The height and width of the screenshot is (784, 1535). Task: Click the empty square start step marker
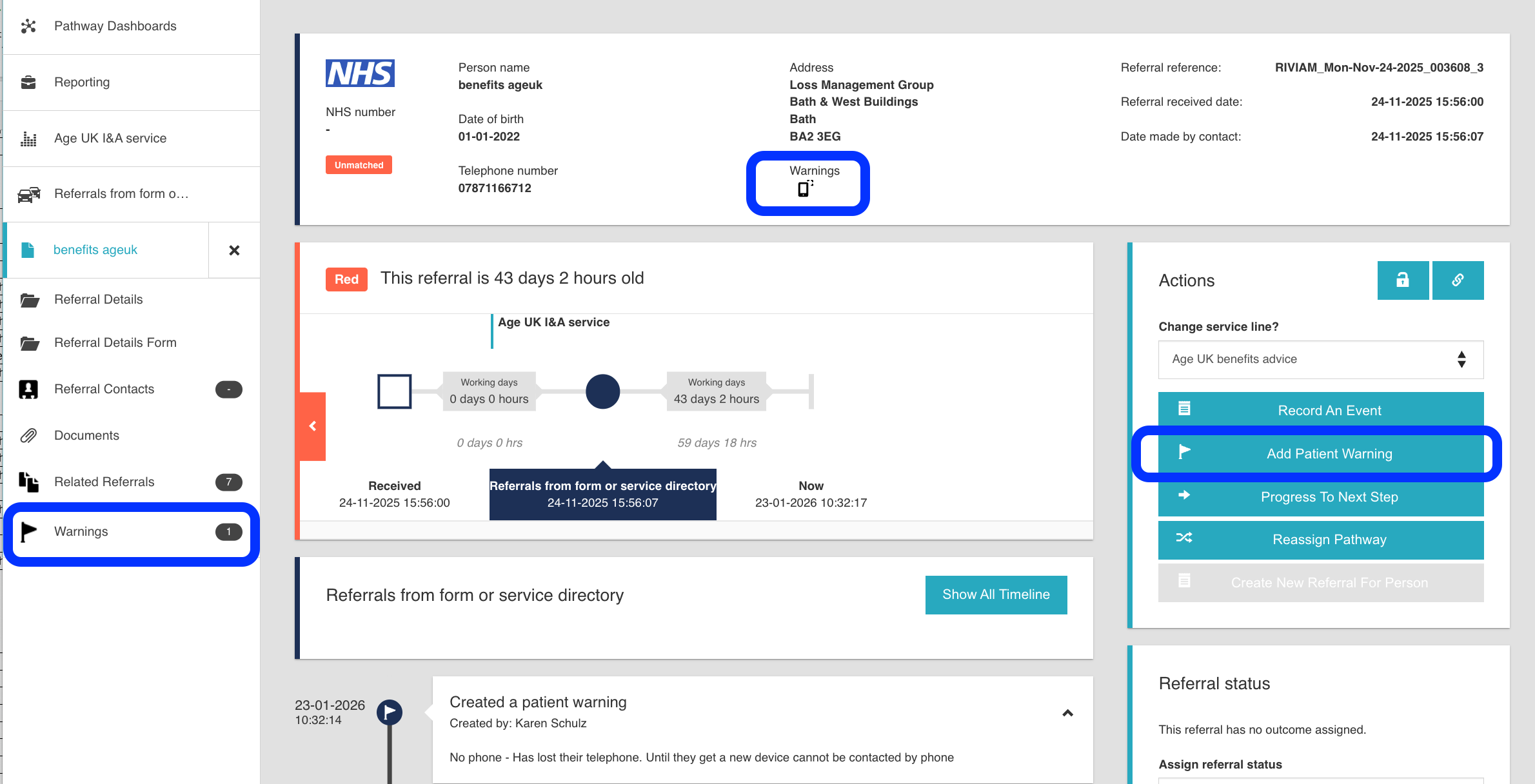tap(394, 391)
